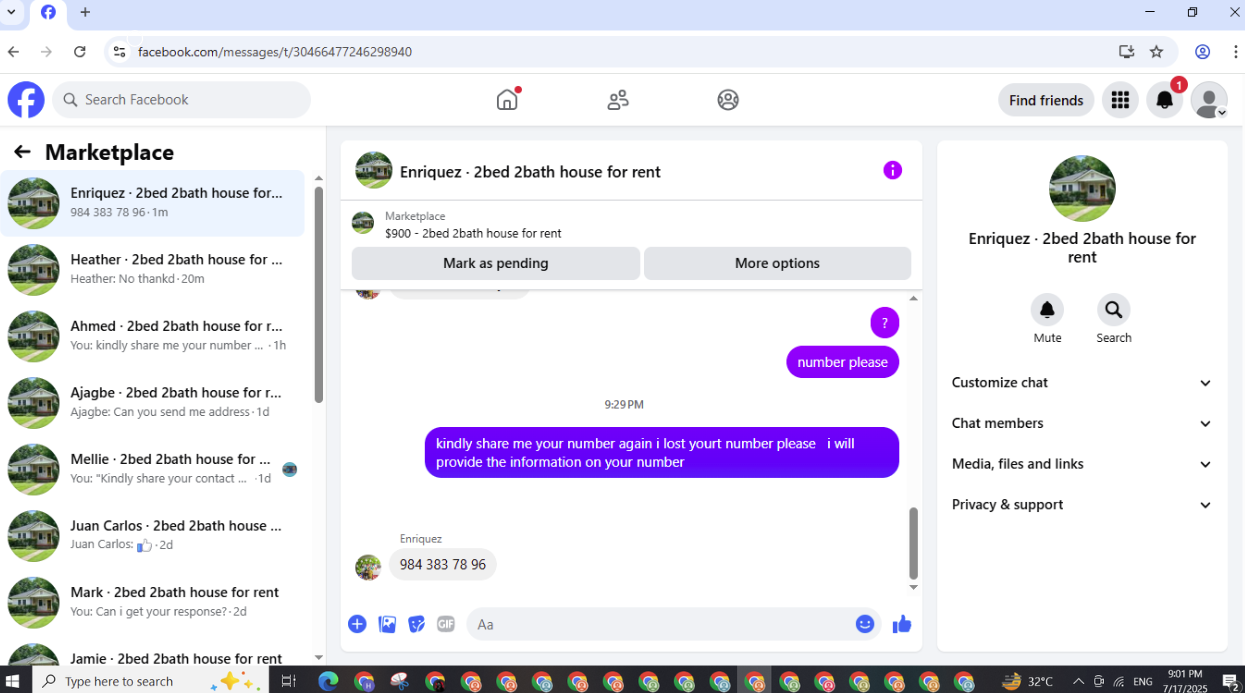The image size is (1245, 693).
Task: Bookmark this page with star icon
Action: [x=1157, y=51]
